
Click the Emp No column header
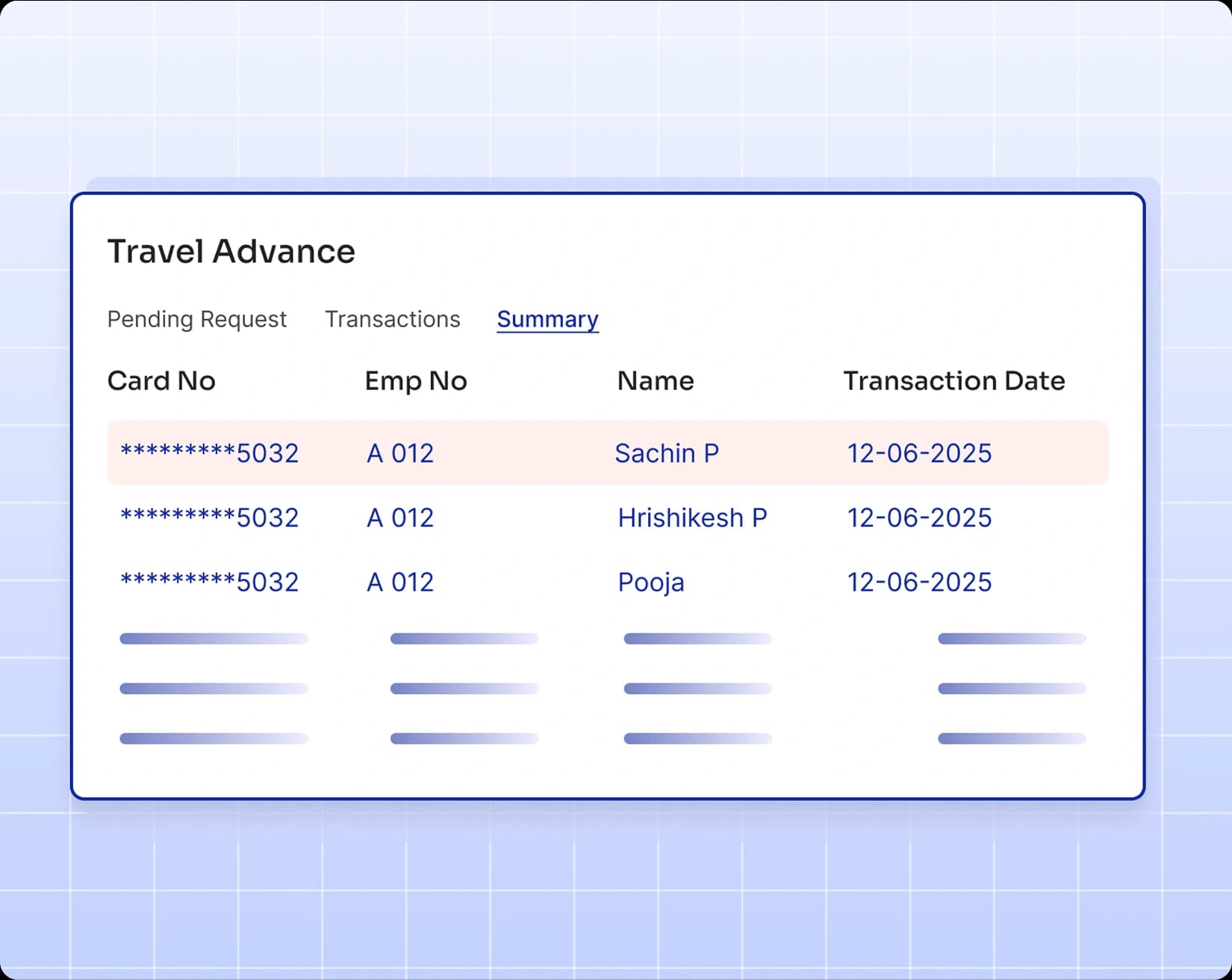[415, 381]
